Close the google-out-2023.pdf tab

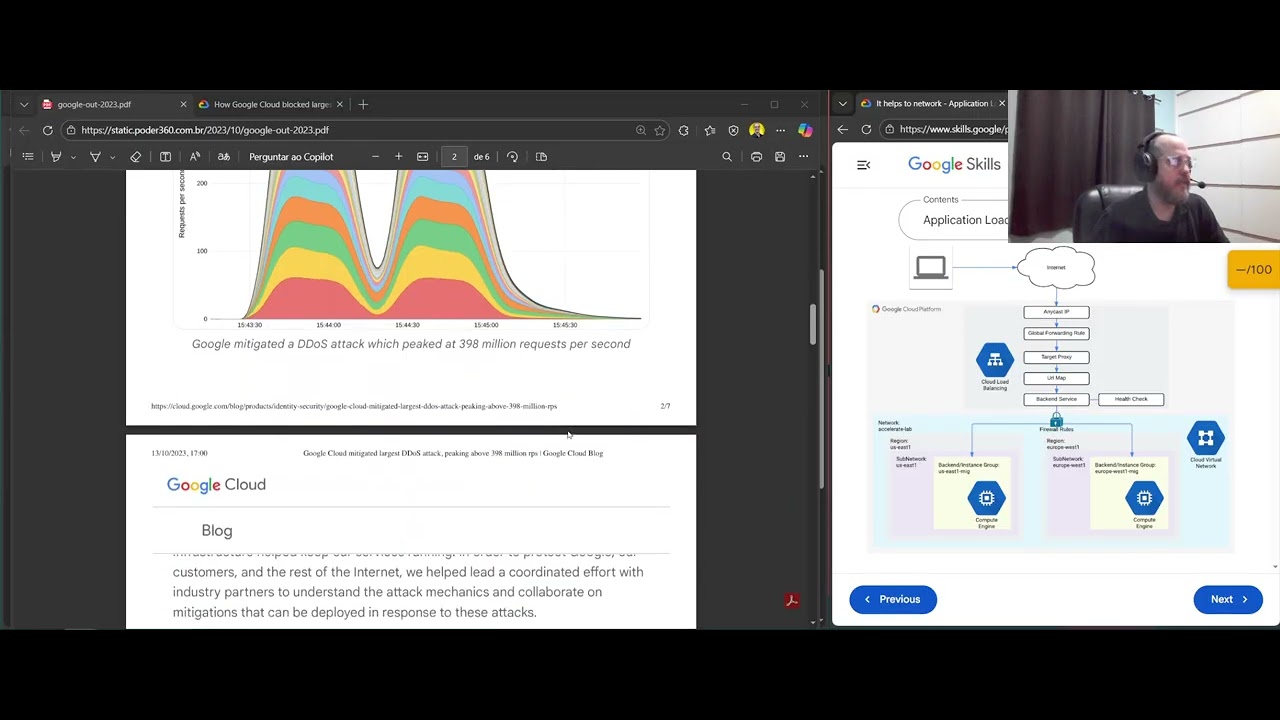click(183, 104)
